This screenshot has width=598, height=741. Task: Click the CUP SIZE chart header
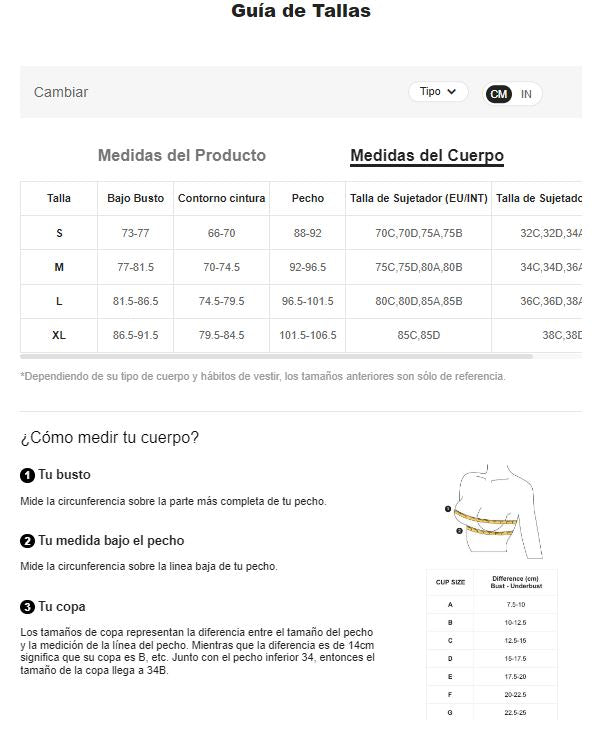[450, 582]
